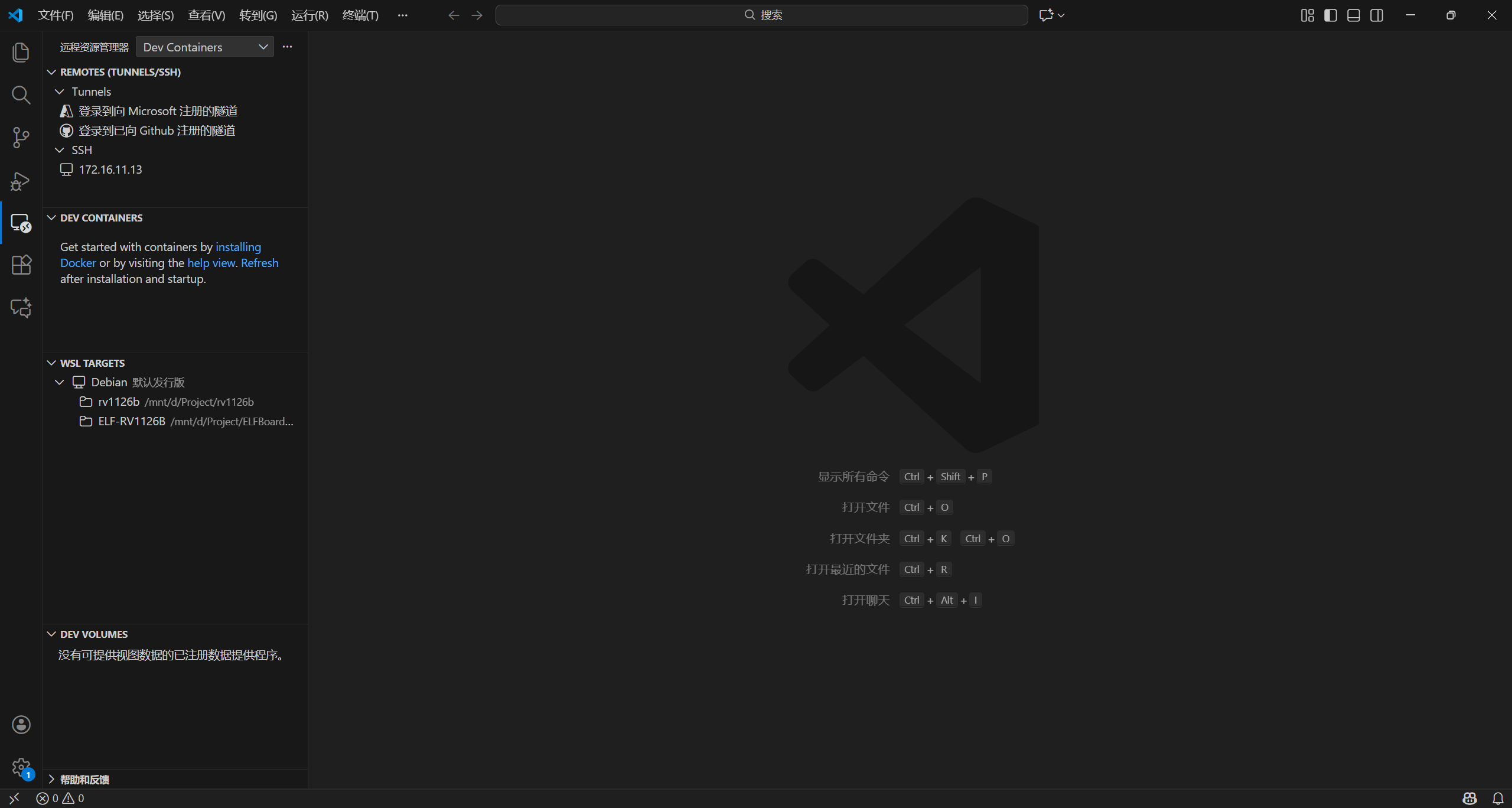Open the 文件(F) menu
The height and width of the screenshot is (808, 1512).
click(x=56, y=15)
